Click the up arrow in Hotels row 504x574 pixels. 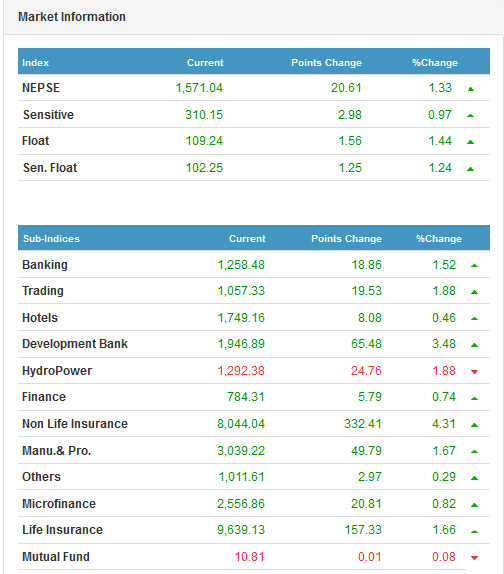tap(474, 318)
